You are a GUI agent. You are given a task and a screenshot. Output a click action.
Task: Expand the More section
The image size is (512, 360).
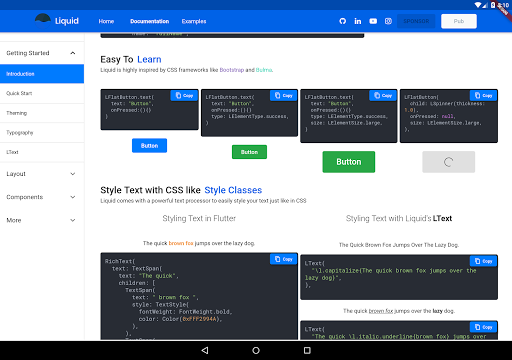tap(42, 220)
